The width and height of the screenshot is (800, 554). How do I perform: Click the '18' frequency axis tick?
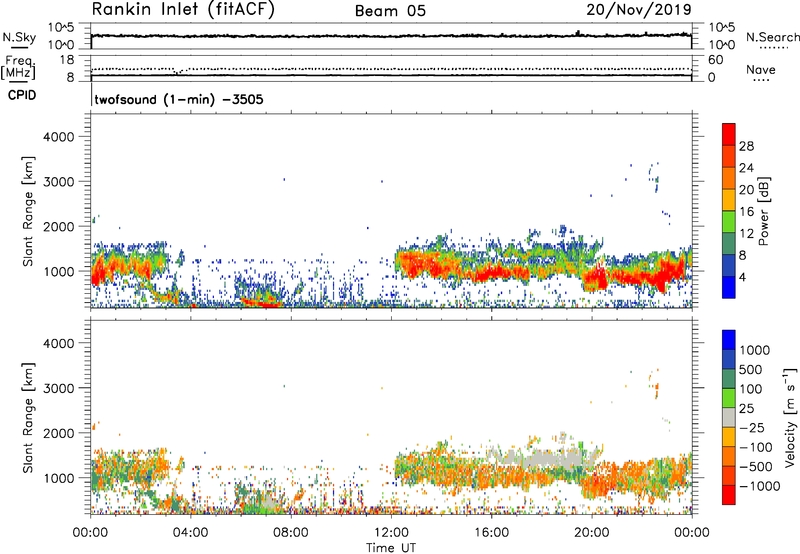pyautogui.click(x=66, y=60)
